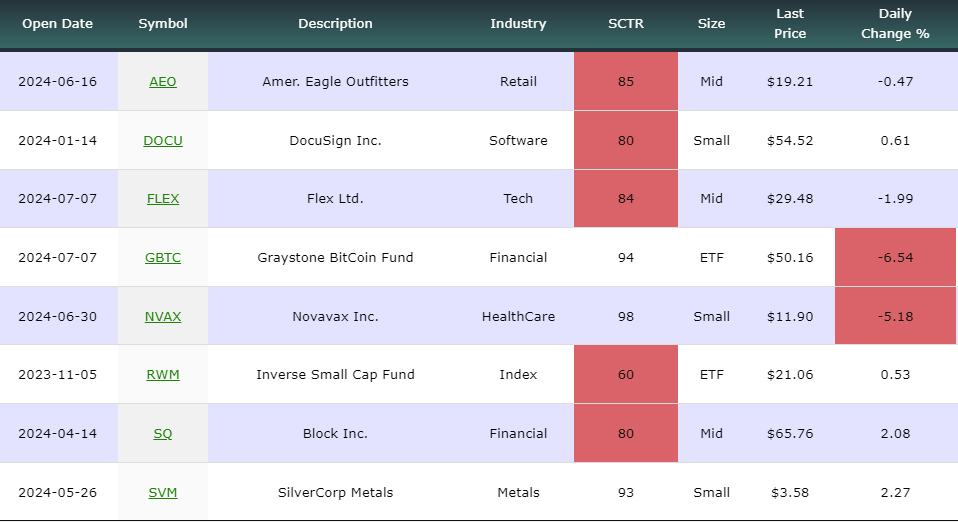The width and height of the screenshot is (958, 522).
Task: Open the SQ symbol link
Action: point(163,433)
